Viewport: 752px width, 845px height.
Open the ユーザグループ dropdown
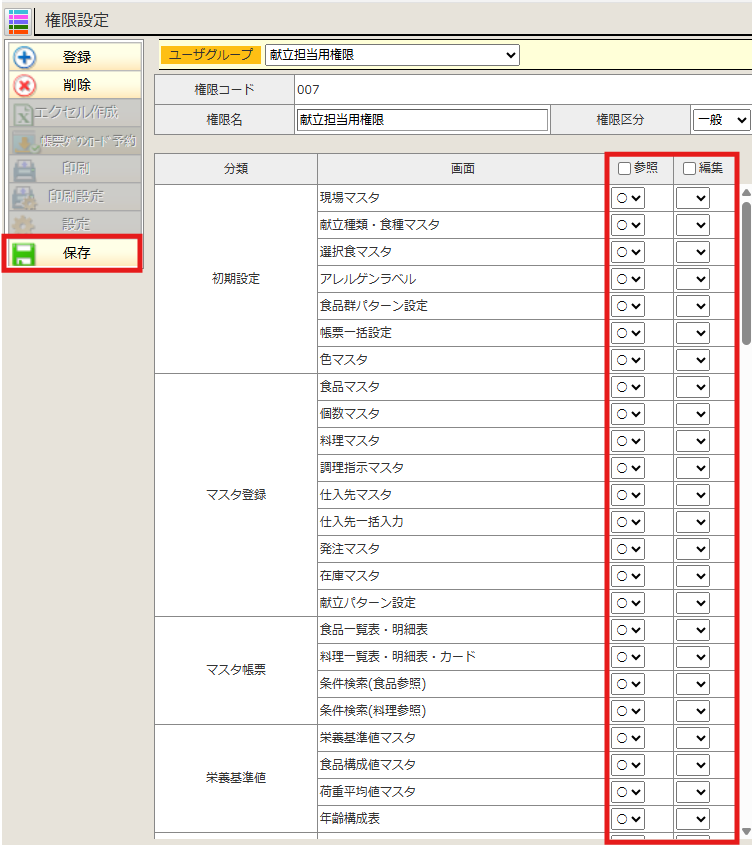point(392,55)
